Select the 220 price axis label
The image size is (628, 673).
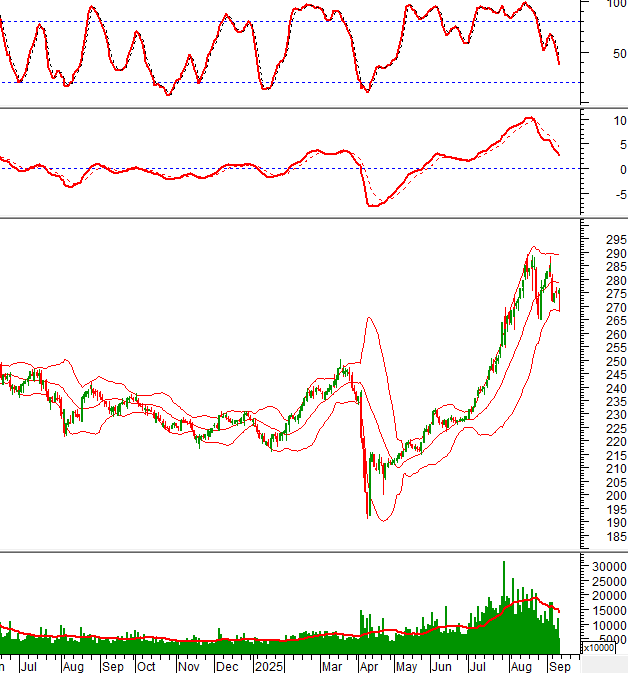click(616, 442)
